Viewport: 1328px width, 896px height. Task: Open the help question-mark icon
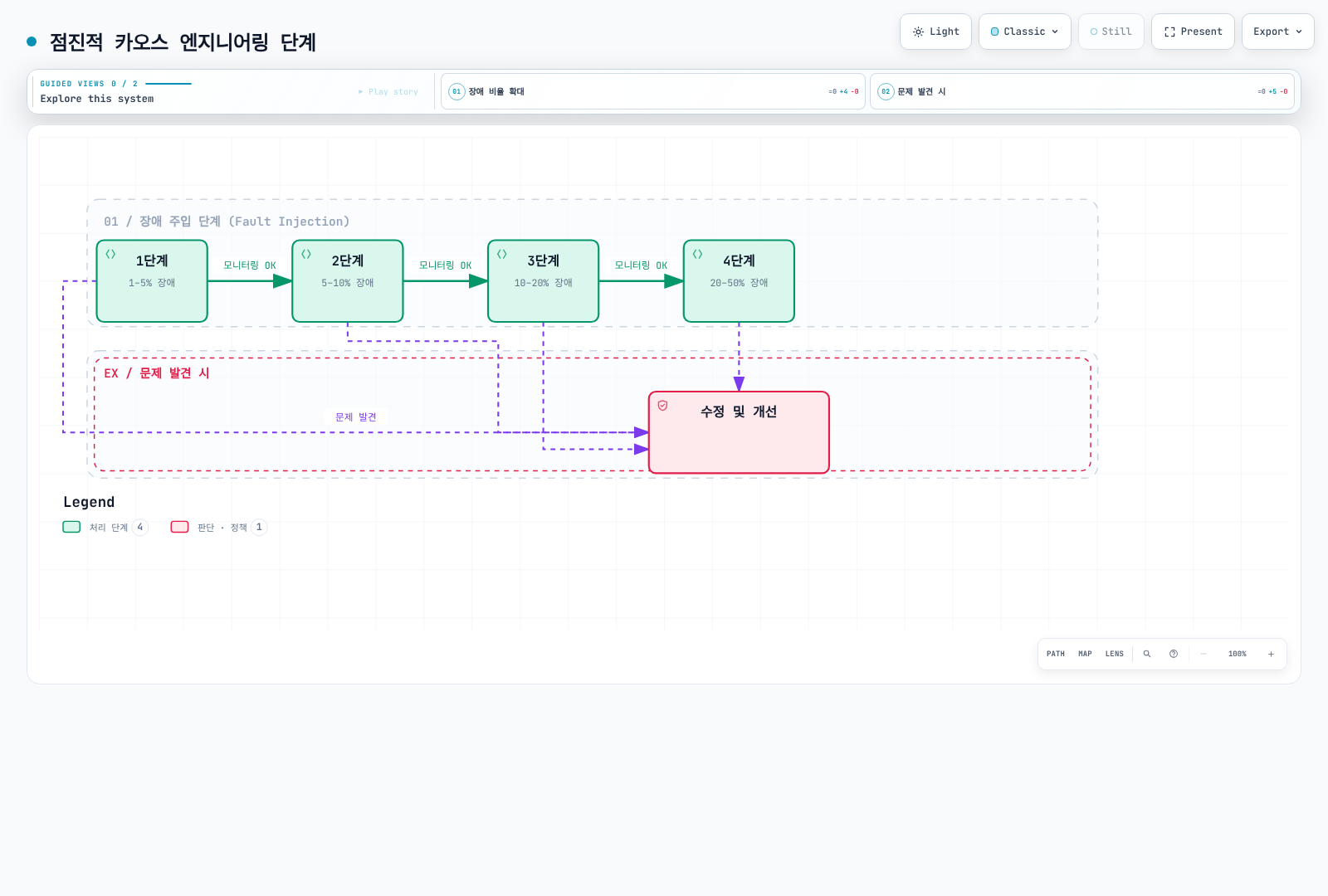pos(1174,654)
